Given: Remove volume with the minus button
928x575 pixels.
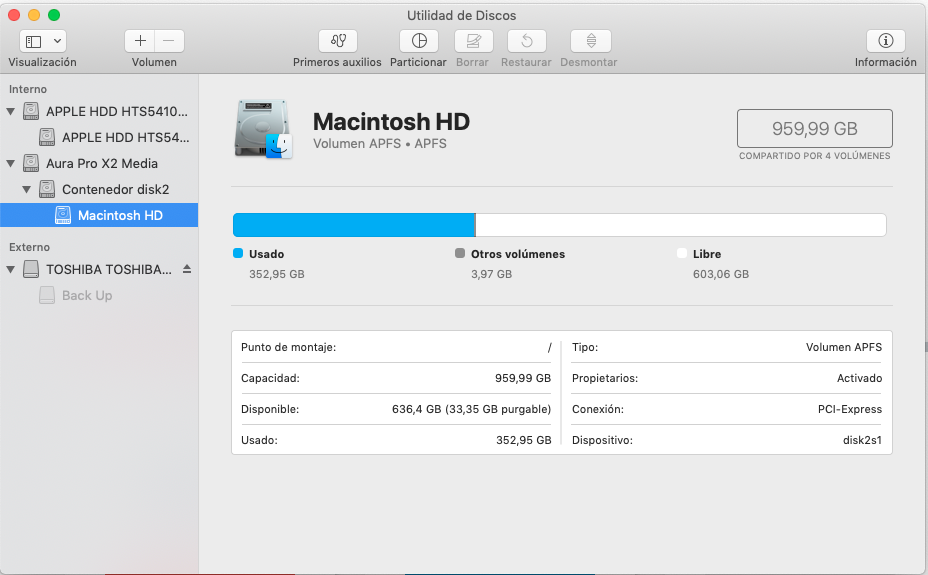Looking at the screenshot, I should pos(169,41).
